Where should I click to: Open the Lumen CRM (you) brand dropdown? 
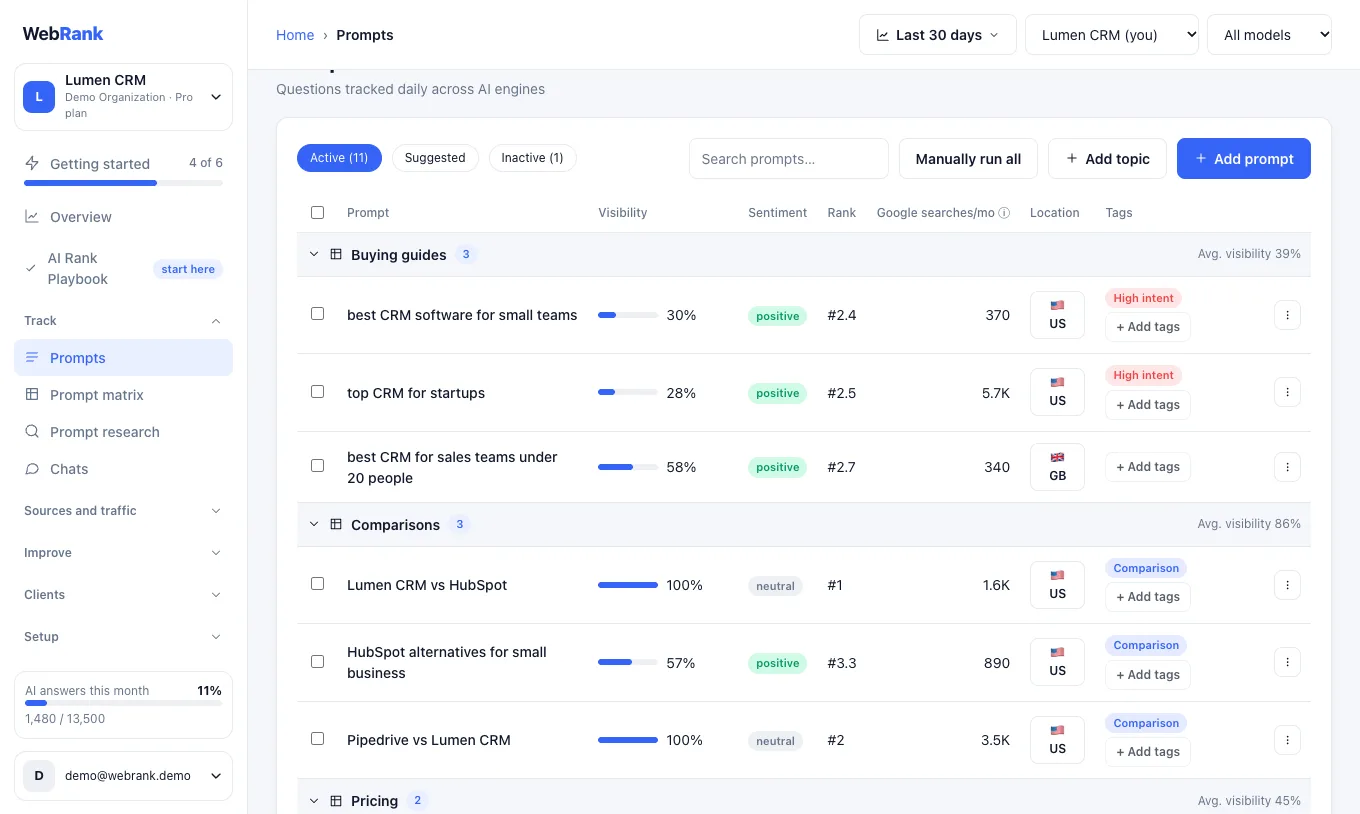tap(1112, 35)
